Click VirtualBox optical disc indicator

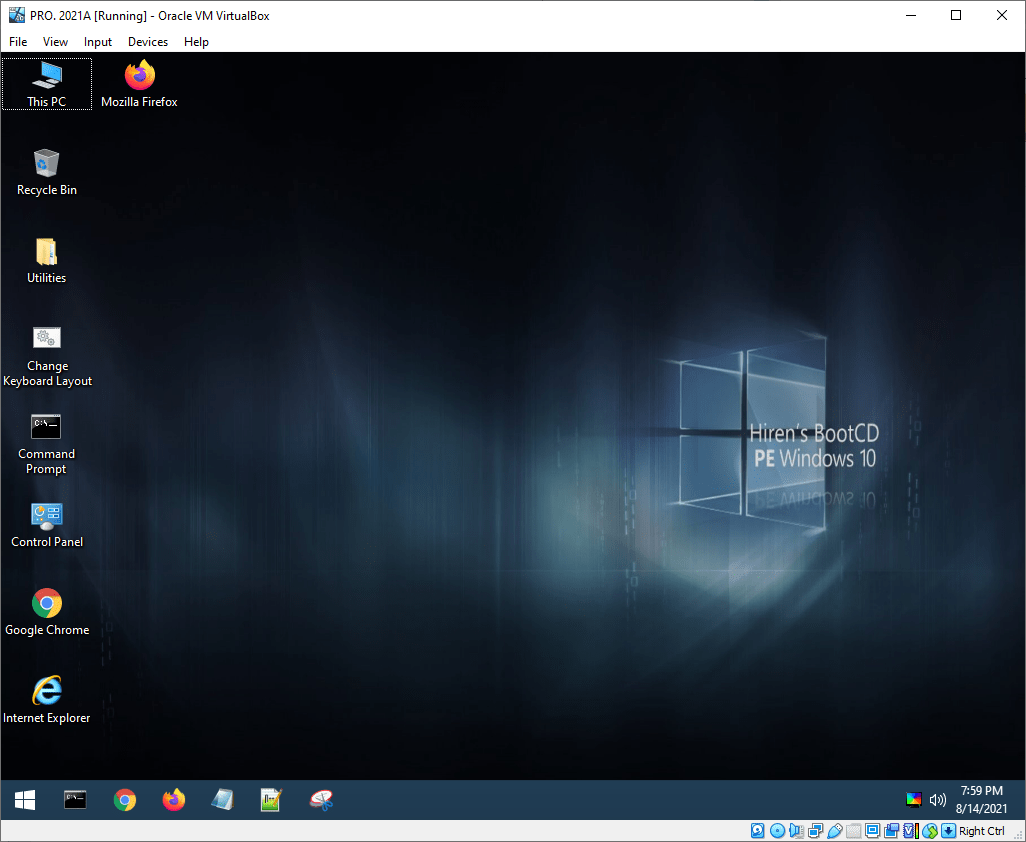pyautogui.click(x=777, y=831)
